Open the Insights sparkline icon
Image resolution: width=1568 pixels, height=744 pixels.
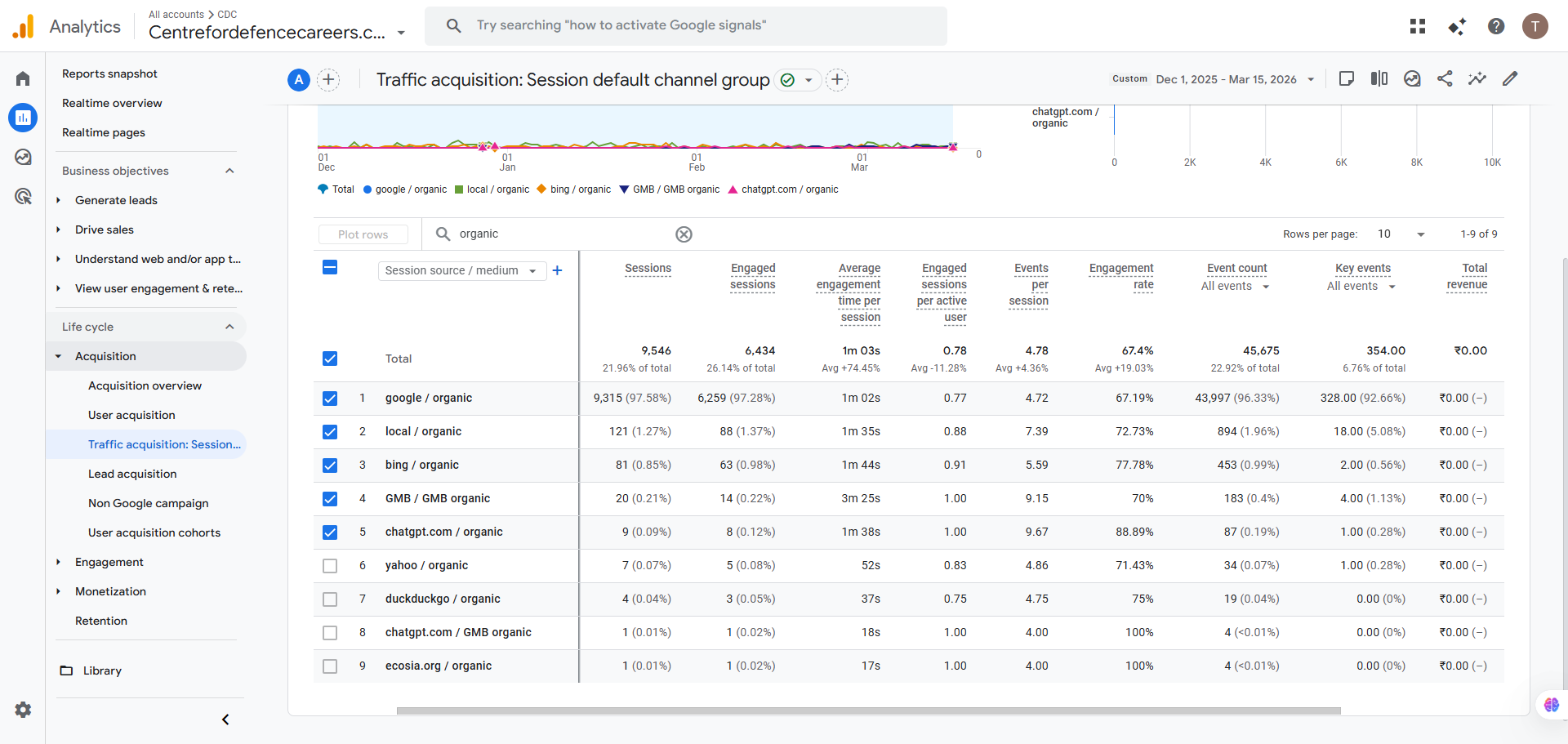coord(1477,78)
